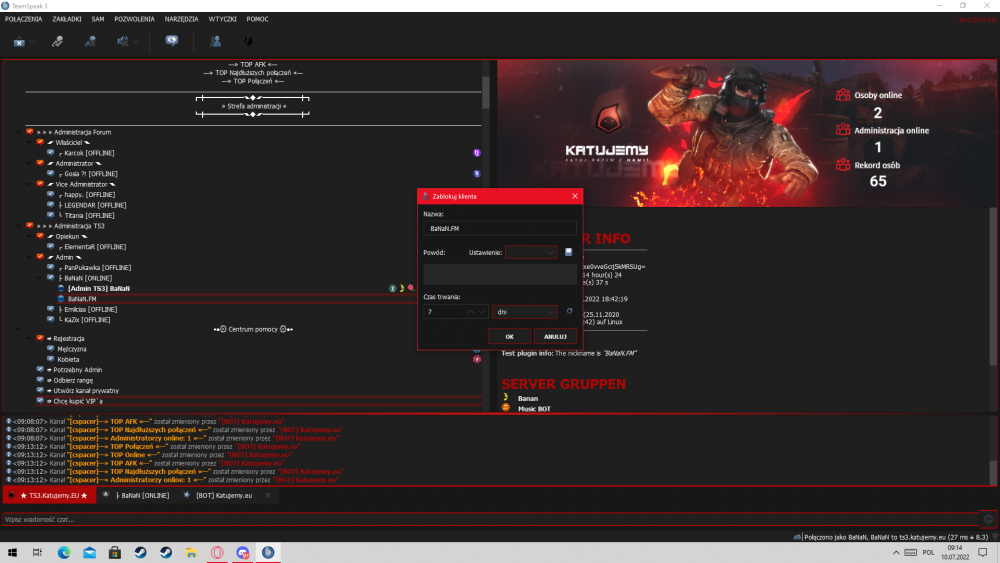Collapse the Administracja Forum channel

[x=18, y=132]
